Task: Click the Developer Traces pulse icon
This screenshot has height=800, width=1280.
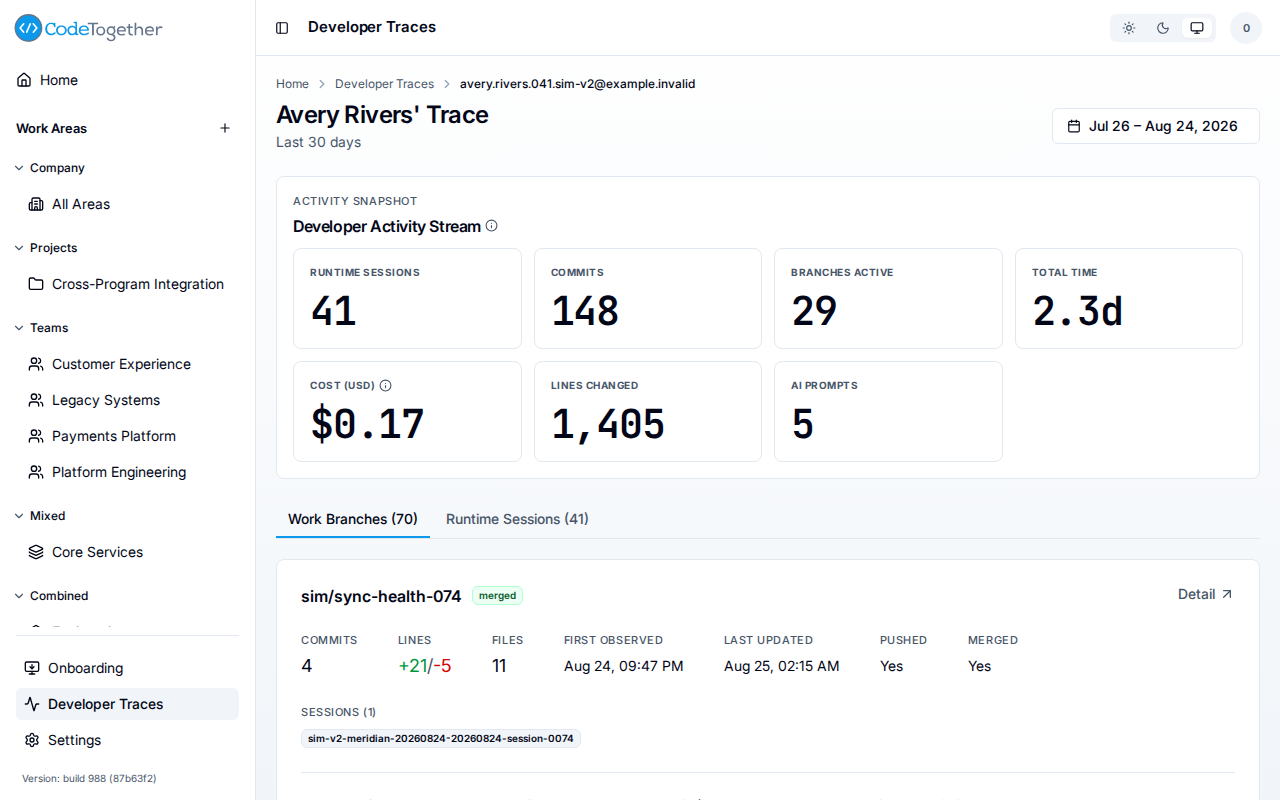Action: [32, 704]
